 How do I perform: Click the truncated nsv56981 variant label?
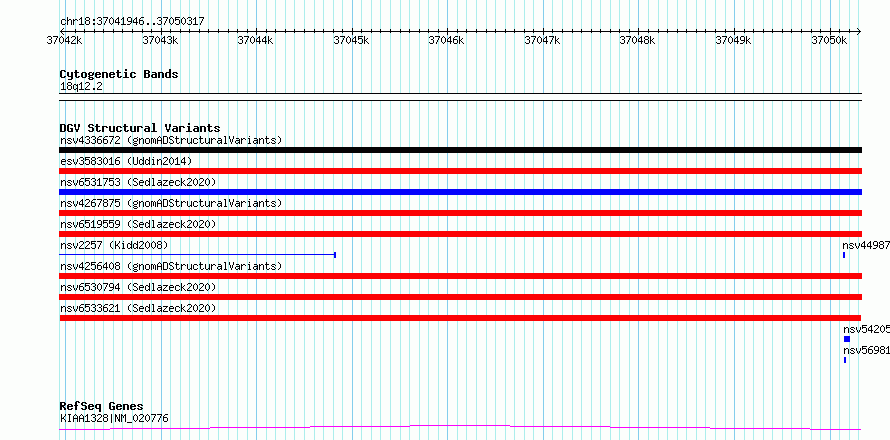[x=866, y=350]
